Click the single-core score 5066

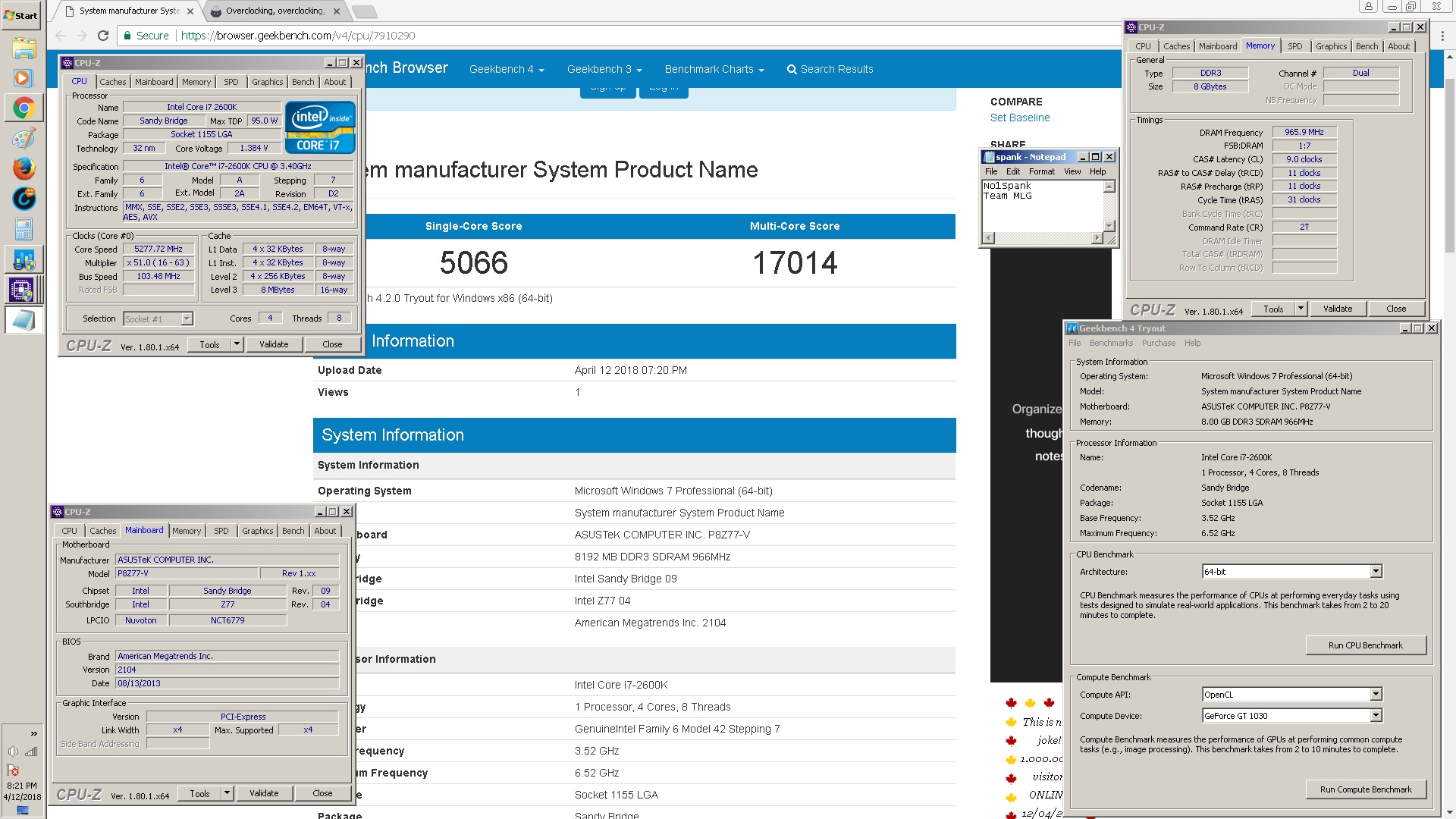pyautogui.click(x=474, y=263)
